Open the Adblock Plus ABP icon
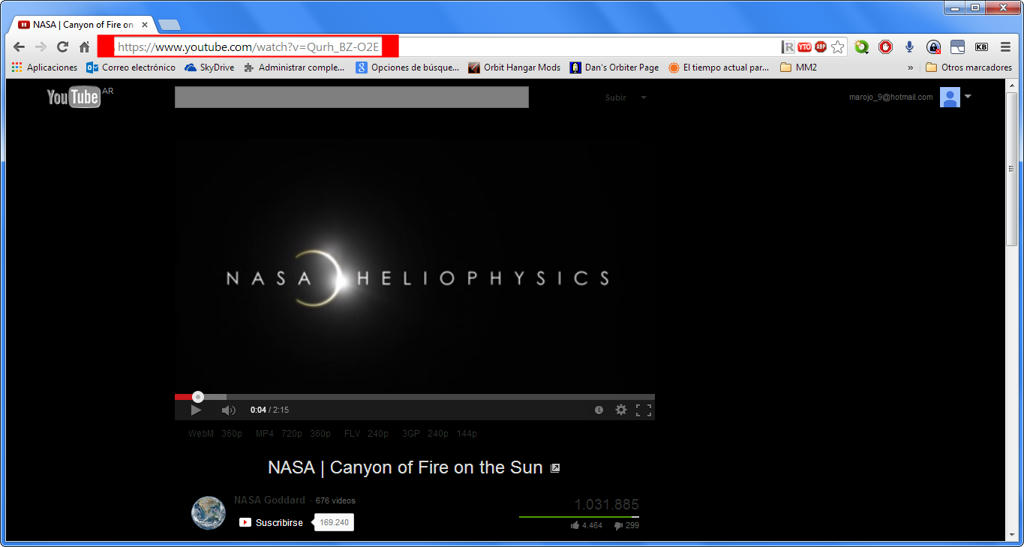The image size is (1024, 547). pyautogui.click(x=821, y=47)
